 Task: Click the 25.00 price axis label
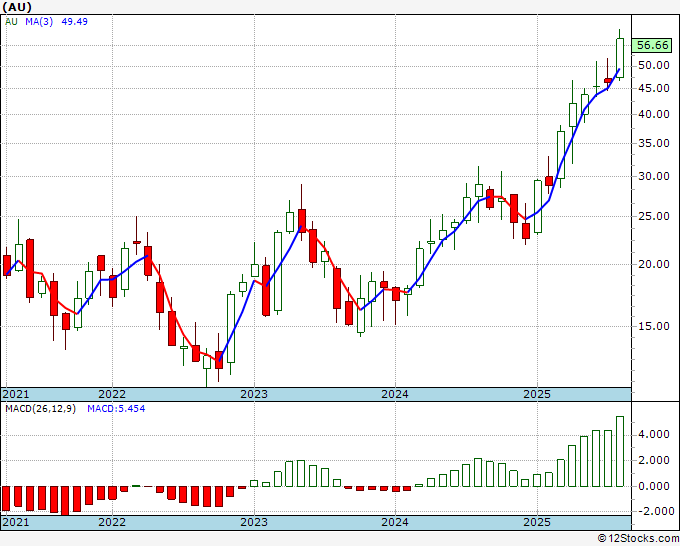[x=654, y=216]
